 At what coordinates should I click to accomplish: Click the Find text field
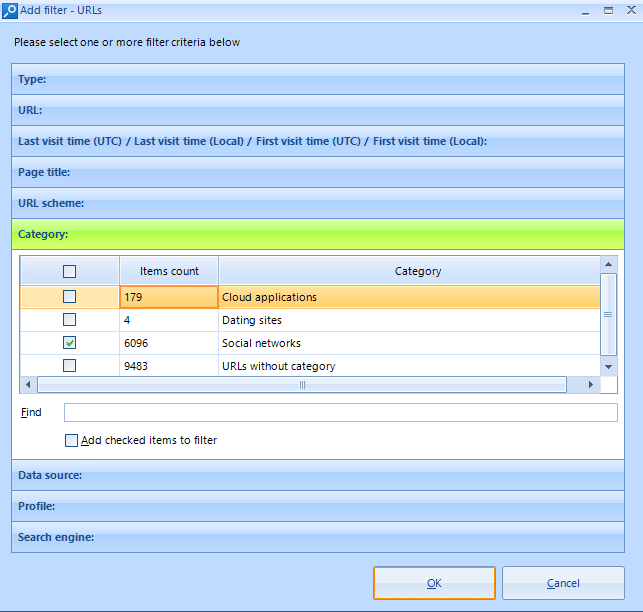click(x=340, y=413)
